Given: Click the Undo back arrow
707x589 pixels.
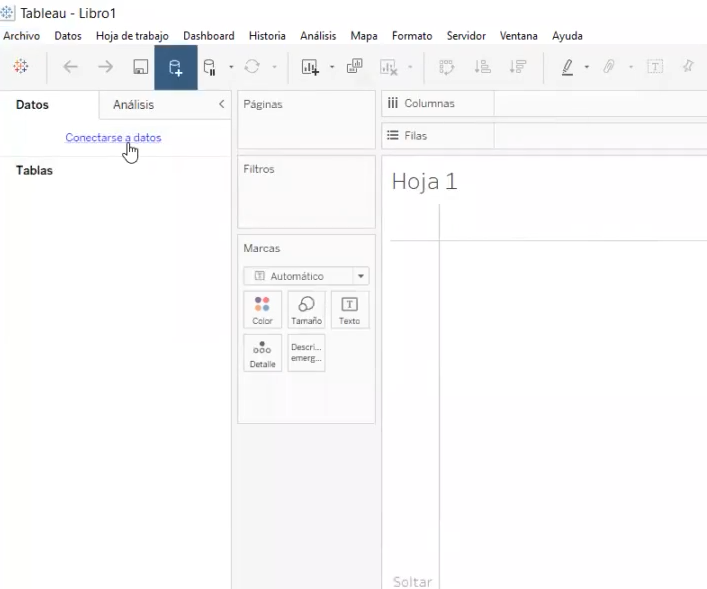Looking at the screenshot, I should (x=70, y=67).
